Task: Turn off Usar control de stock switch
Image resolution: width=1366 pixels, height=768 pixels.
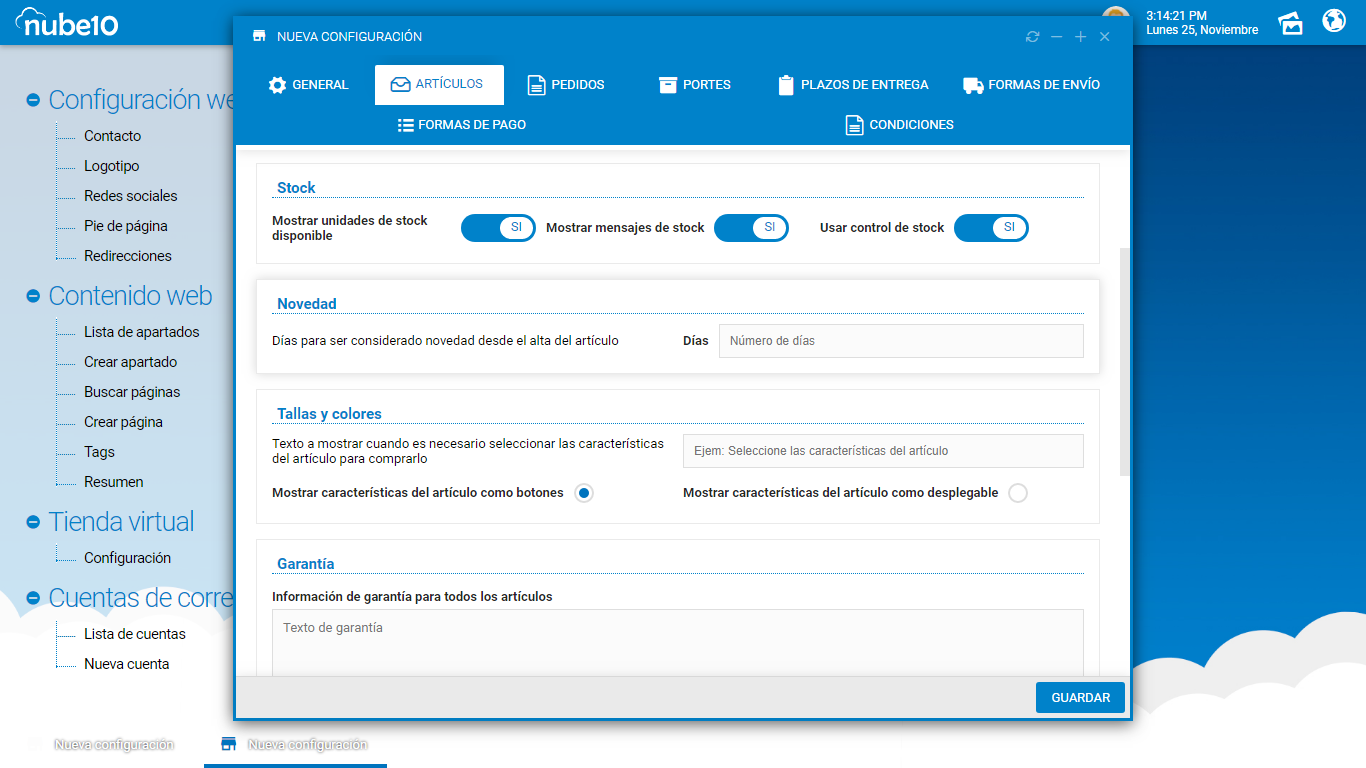Action: point(991,228)
